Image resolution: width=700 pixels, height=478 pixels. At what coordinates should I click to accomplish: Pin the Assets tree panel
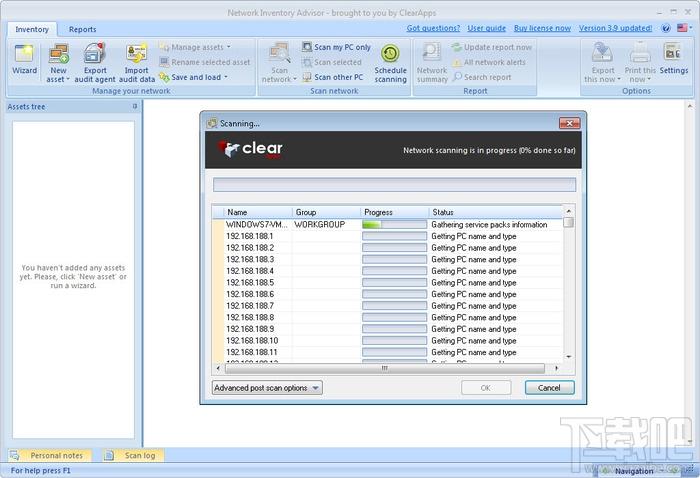pyautogui.click(x=135, y=106)
